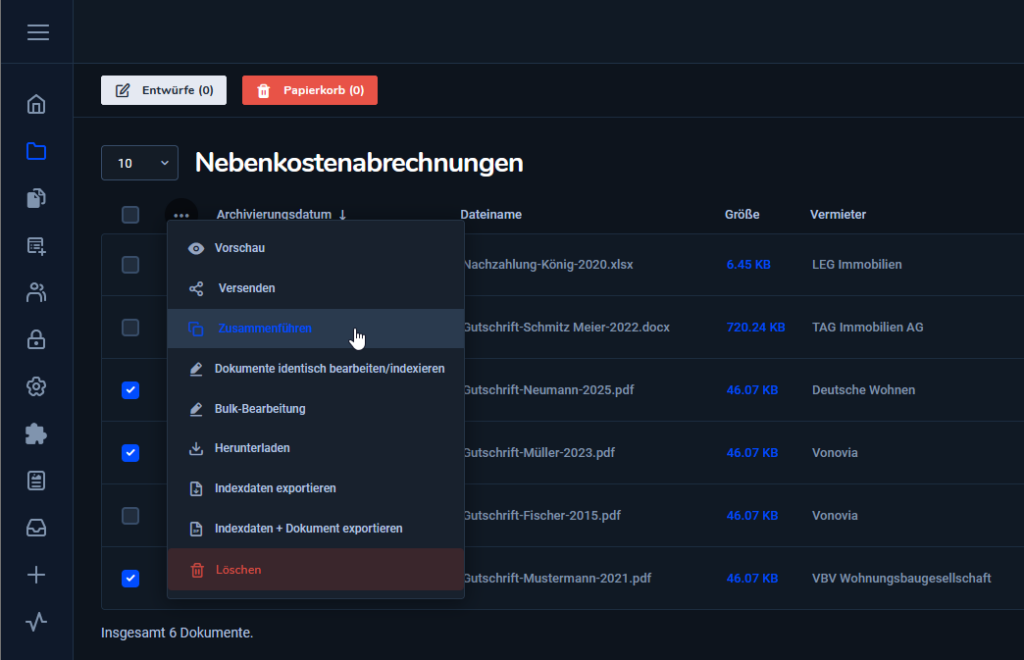Click the three-dots actions icon in table header
This screenshot has height=660, width=1024.
(182, 215)
